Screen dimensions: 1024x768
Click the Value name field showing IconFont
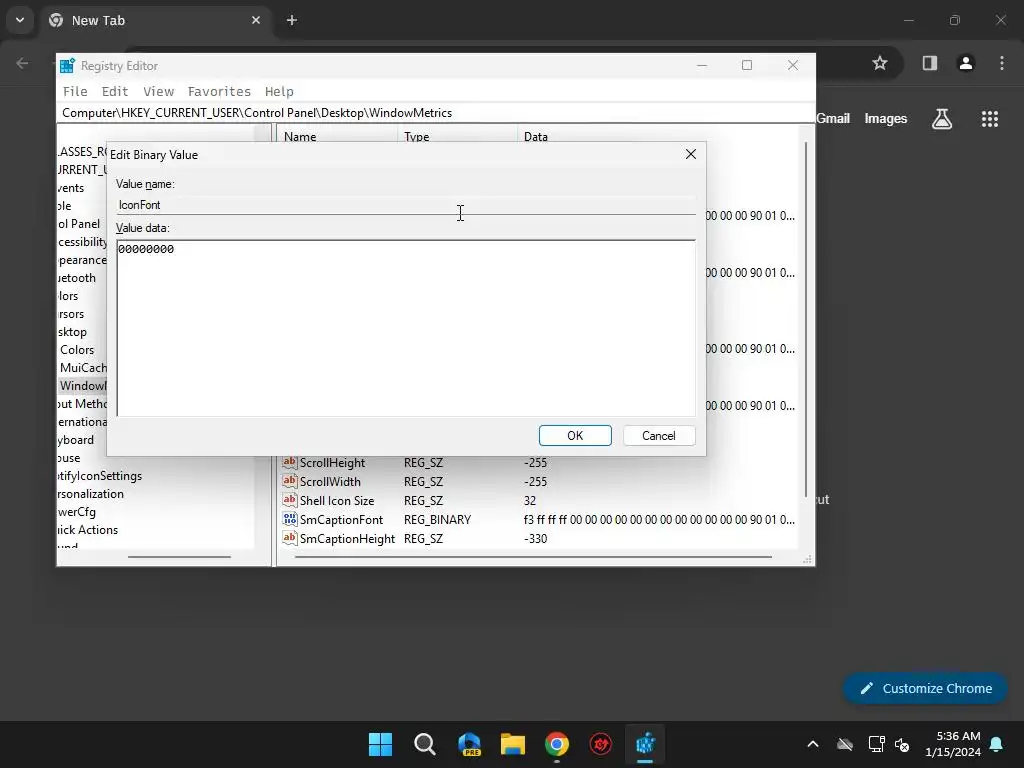pyautogui.click(x=406, y=205)
